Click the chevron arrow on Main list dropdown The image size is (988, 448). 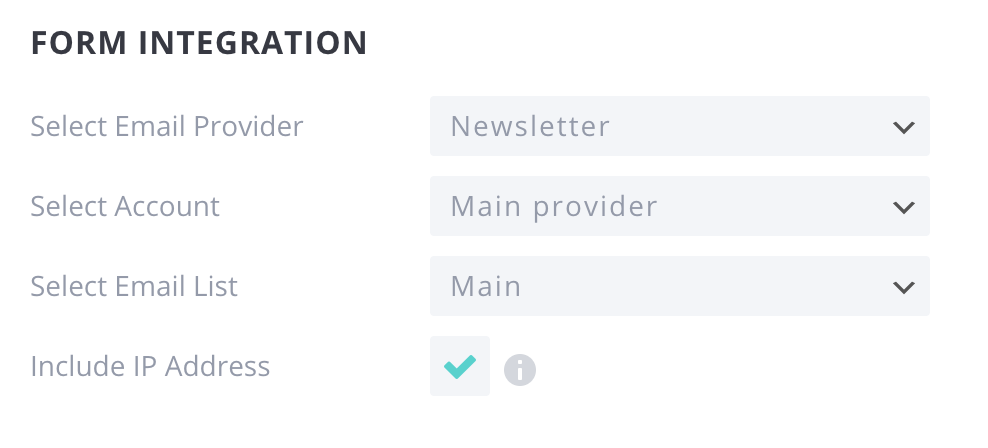(x=904, y=287)
